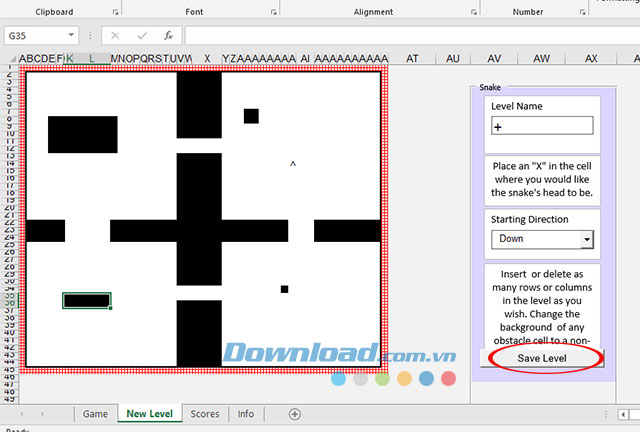Click the caret symbol cell in grid
This screenshot has width=640, height=432.
(x=293, y=164)
